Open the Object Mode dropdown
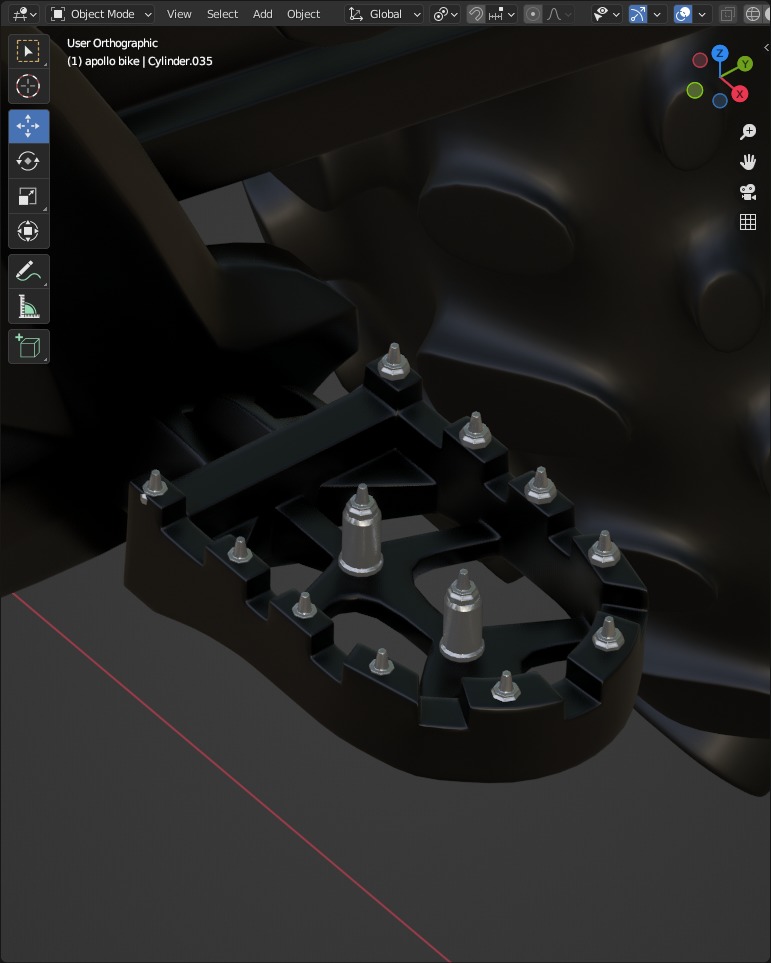Viewport: 771px width, 963px height. point(101,14)
